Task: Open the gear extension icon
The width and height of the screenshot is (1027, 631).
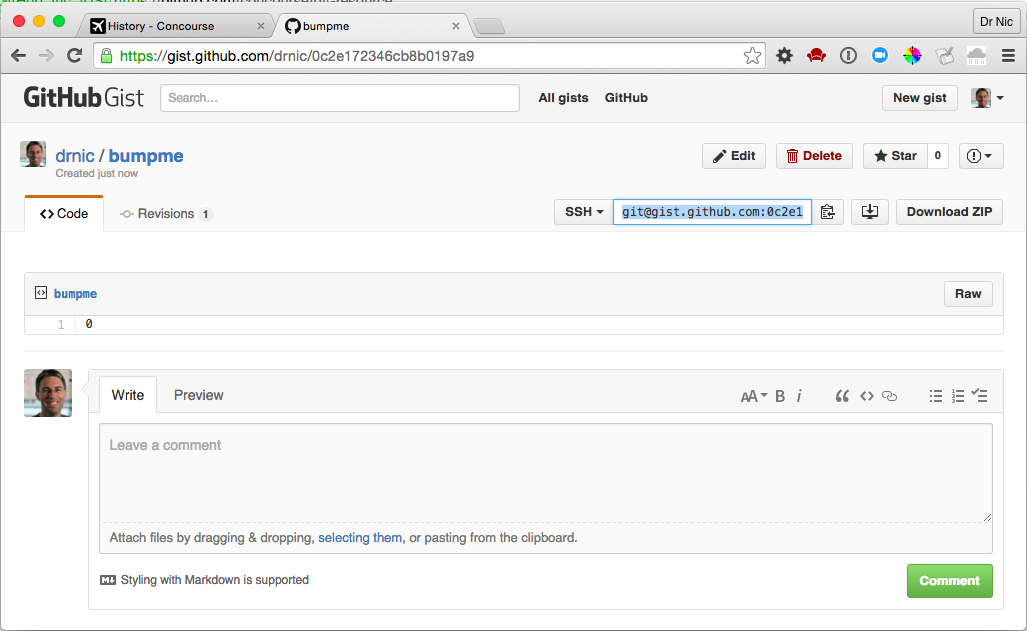Action: click(x=784, y=56)
